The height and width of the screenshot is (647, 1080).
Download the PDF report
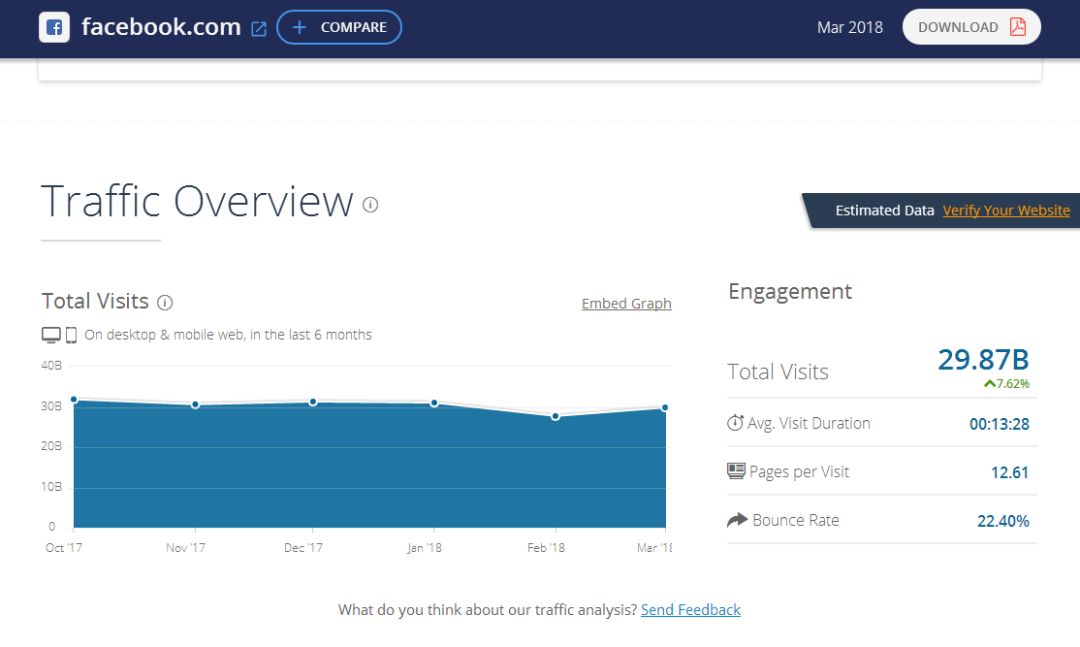(971, 27)
